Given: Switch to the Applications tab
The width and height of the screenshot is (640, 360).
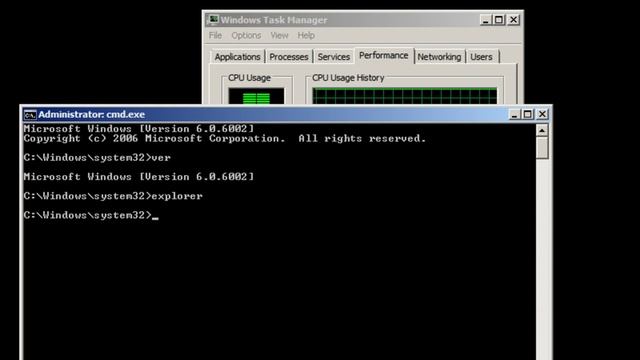Looking at the screenshot, I should (x=237, y=57).
